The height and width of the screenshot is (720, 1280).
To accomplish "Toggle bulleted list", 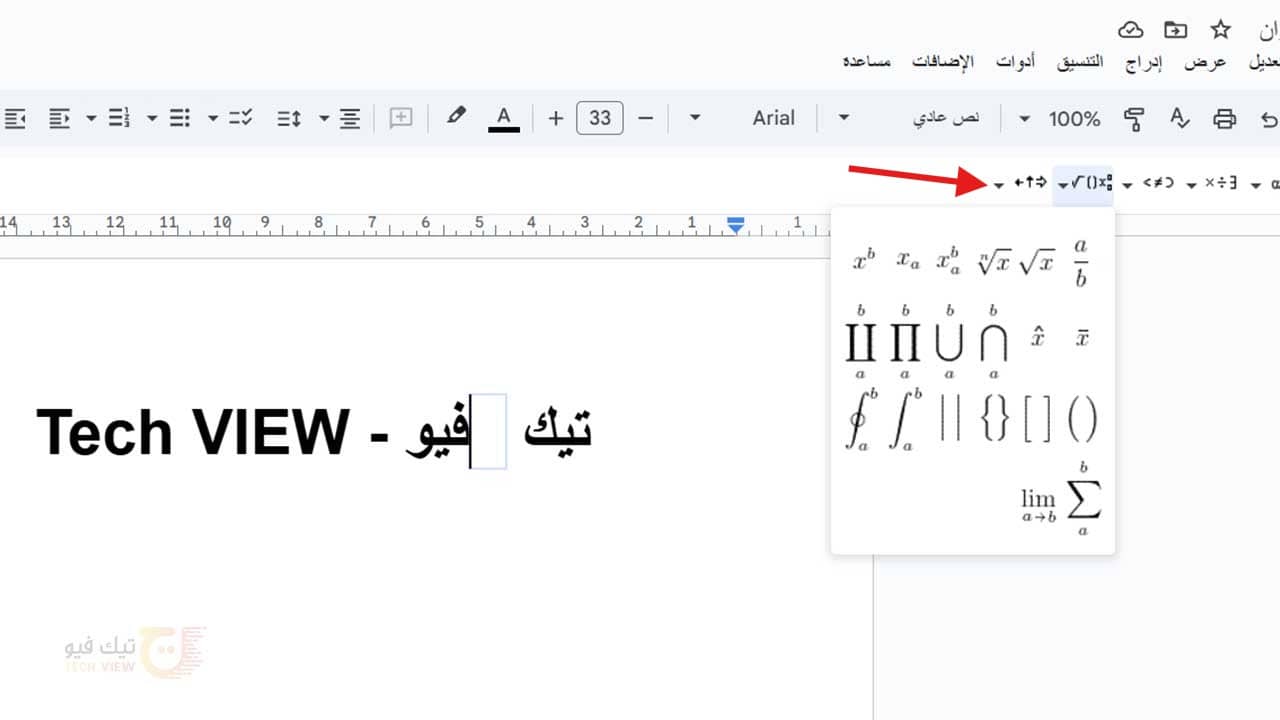I will pyautogui.click(x=180, y=118).
